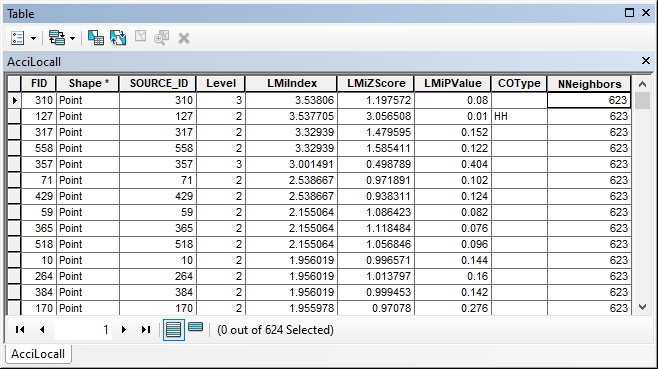Expand the Table Options dropdown arrow

click(34, 39)
